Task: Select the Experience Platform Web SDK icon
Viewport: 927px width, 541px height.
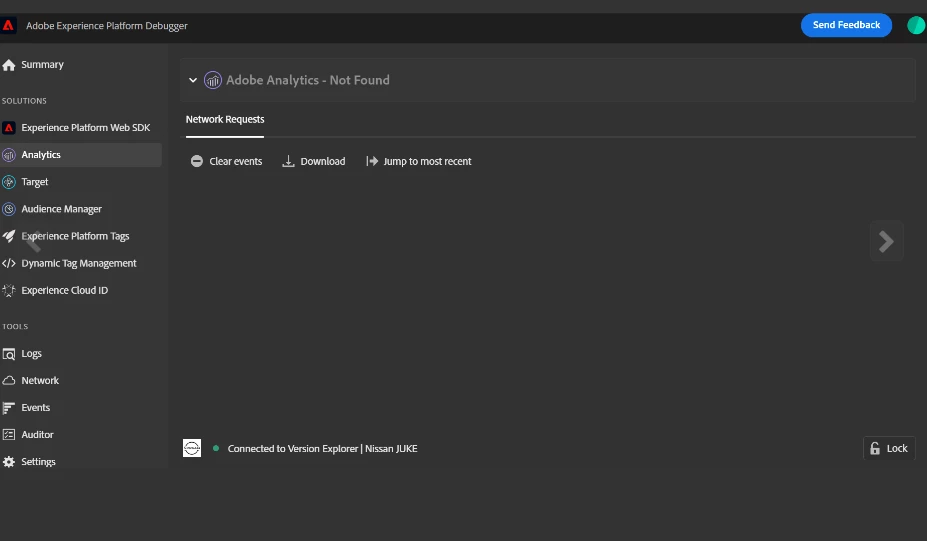Action: 8,128
